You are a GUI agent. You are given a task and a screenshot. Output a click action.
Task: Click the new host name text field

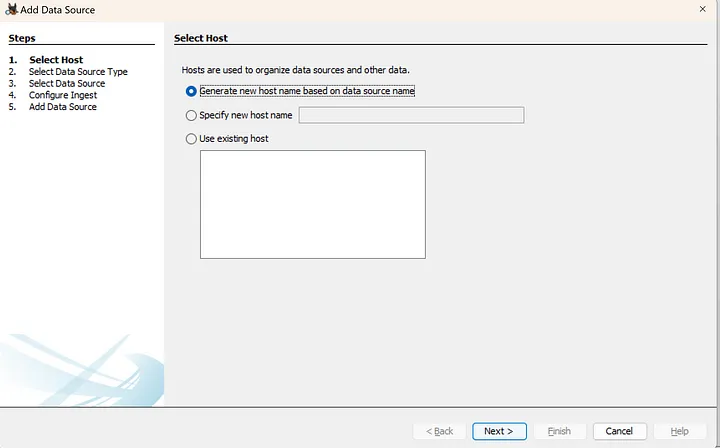(411, 115)
